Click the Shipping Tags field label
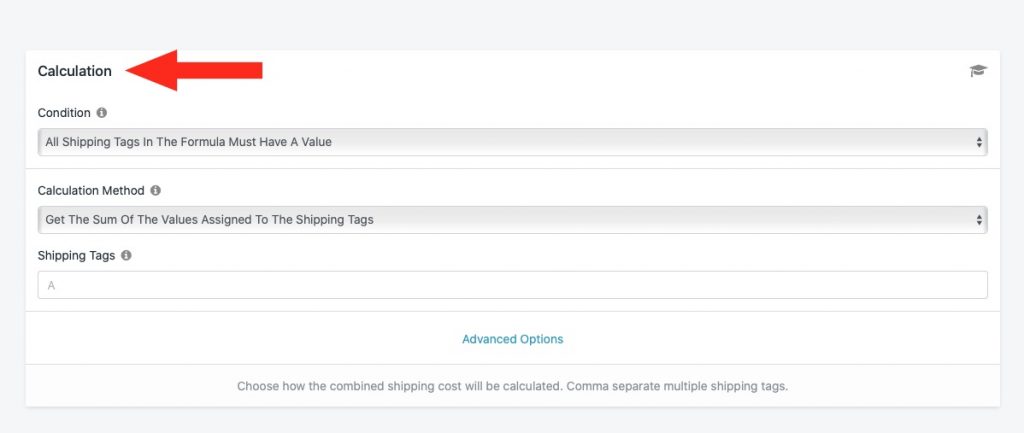The width and height of the screenshot is (1024, 433). (x=76, y=255)
